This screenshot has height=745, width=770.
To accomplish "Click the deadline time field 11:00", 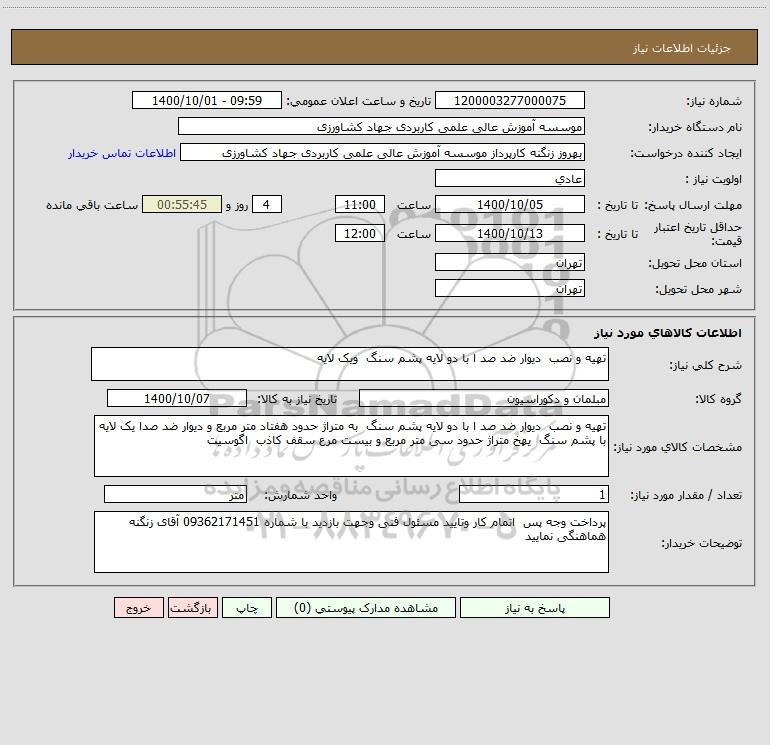I will click(x=359, y=204).
